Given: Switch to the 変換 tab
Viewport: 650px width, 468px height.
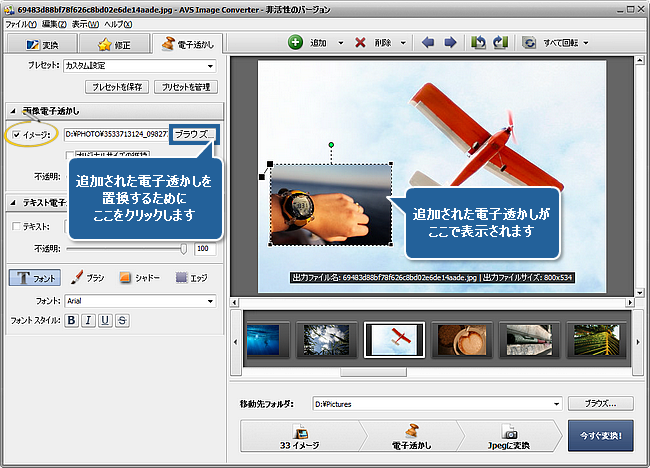Looking at the screenshot, I should tap(40, 44).
